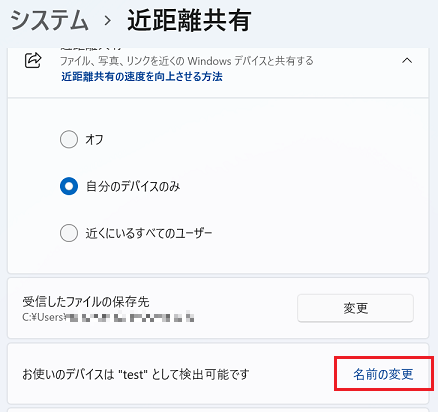Image resolution: width=438 pixels, height=412 pixels.
Task: Click the device discoverable as "test" text
Action: [136, 374]
